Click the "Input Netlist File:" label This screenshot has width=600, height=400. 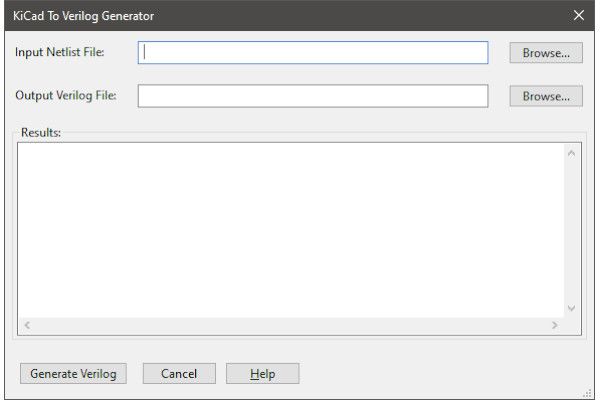click(60, 53)
